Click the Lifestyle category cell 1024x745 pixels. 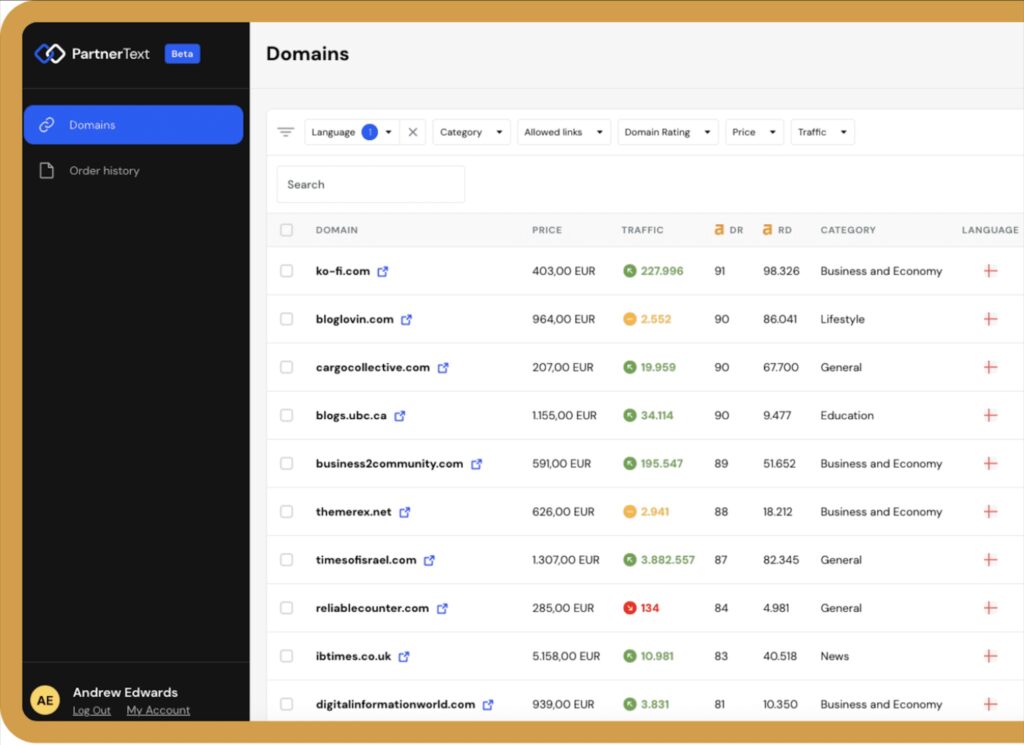tap(842, 319)
